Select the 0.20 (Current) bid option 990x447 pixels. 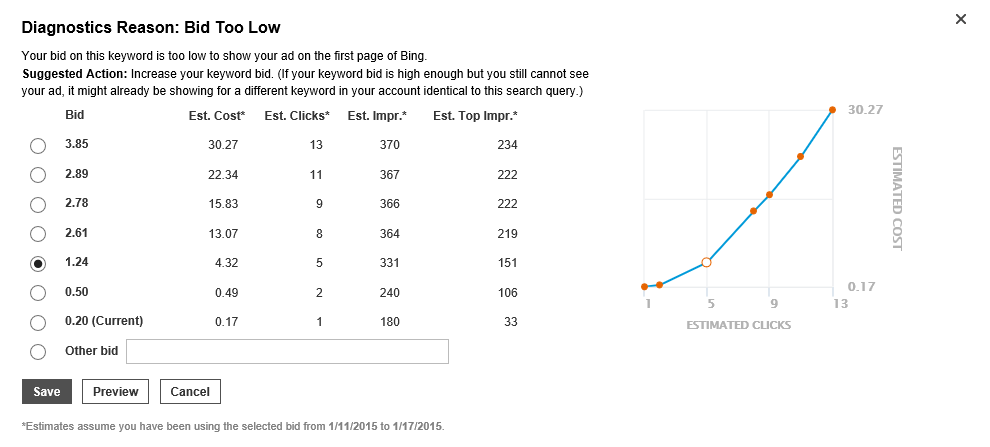pyautogui.click(x=38, y=323)
